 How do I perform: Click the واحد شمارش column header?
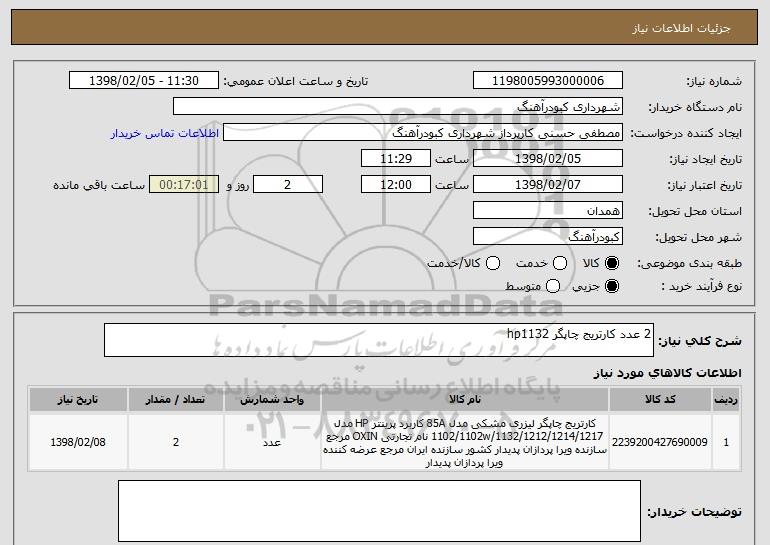272,400
